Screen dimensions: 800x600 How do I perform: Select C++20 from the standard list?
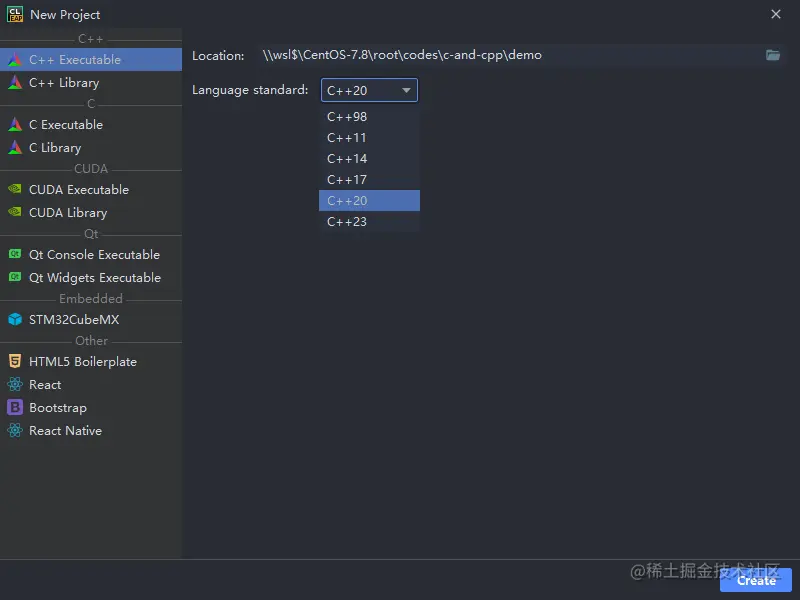369,201
